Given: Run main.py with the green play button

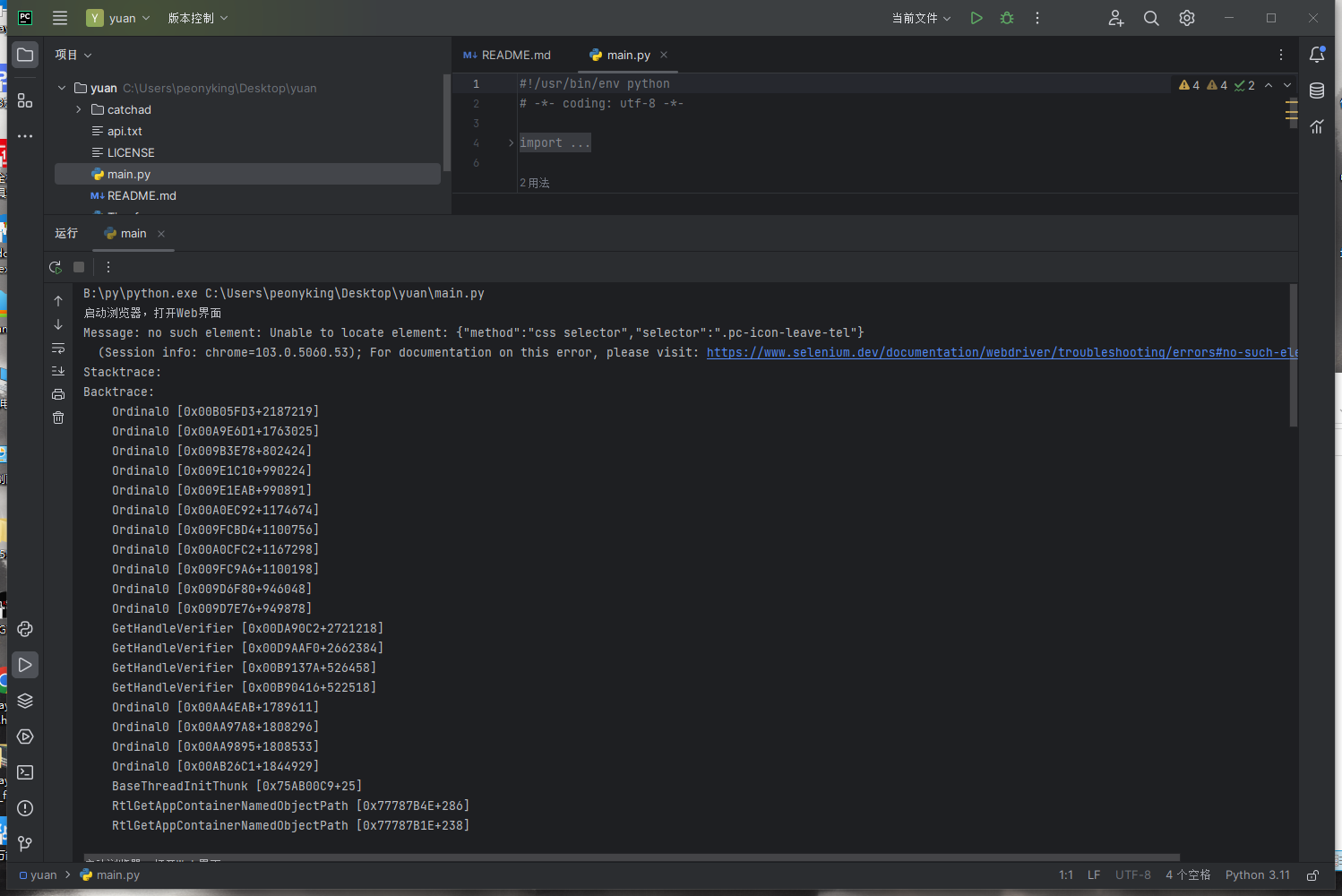Looking at the screenshot, I should click(976, 17).
